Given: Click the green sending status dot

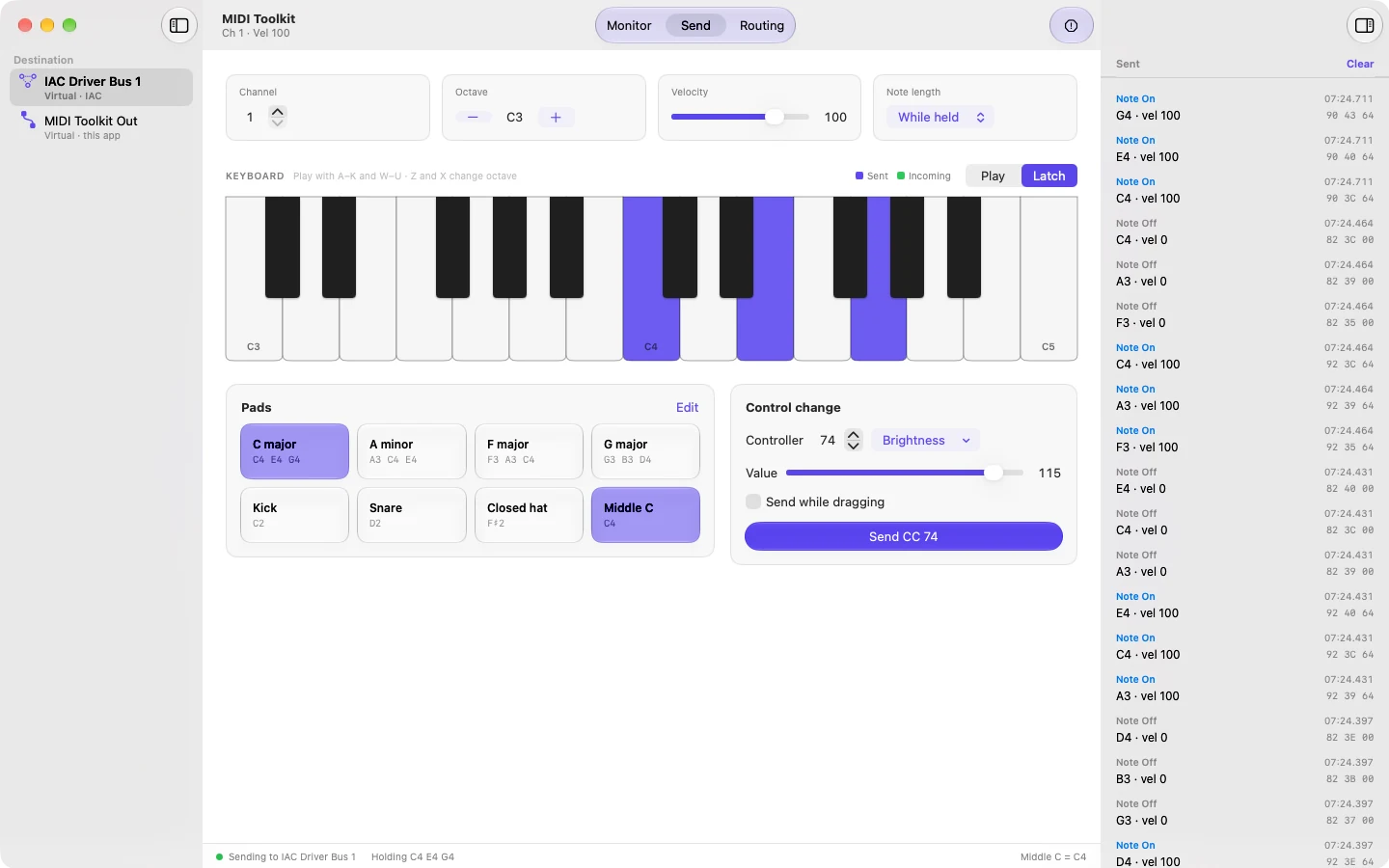Looking at the screenshot, I should coord(220,856).
